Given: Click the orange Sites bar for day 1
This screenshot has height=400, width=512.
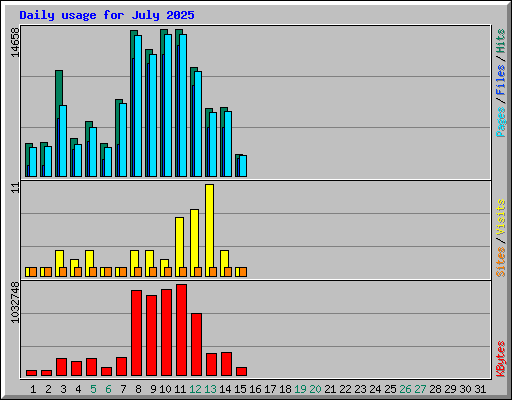Looking at the screenshot, I should pos(33,272).
